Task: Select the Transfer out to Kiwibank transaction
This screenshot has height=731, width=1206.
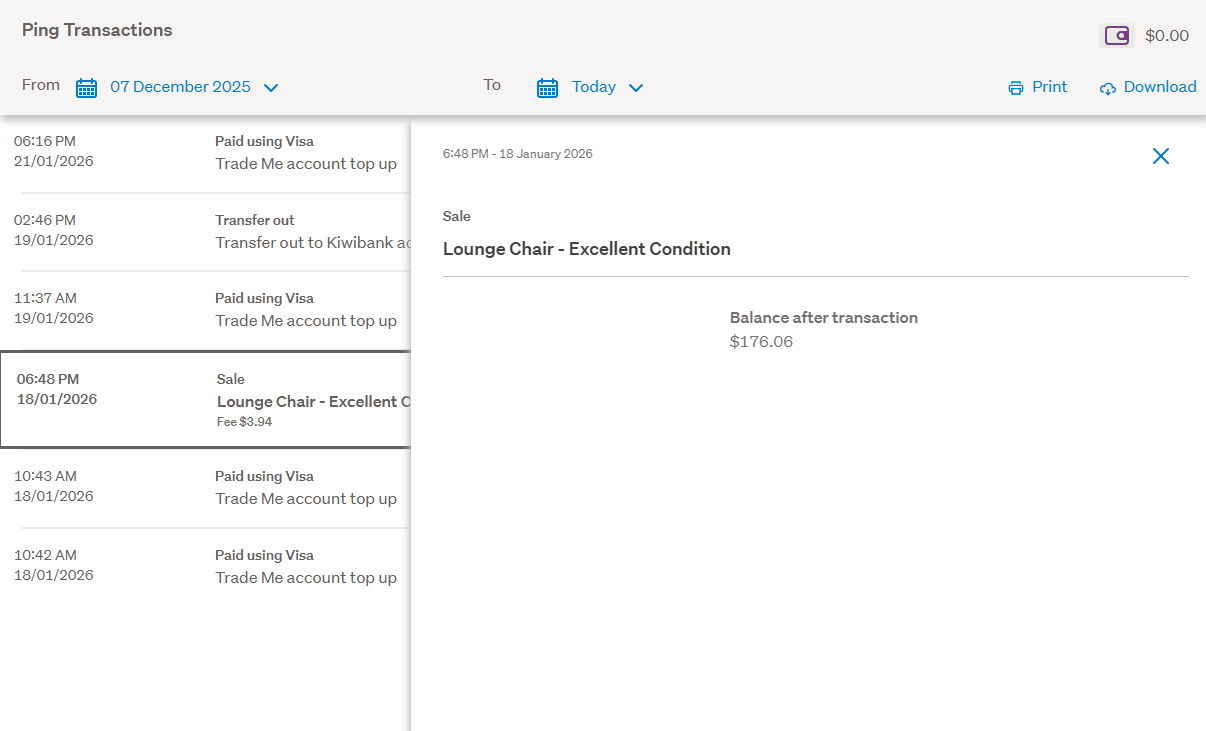Action: point(205,231)
